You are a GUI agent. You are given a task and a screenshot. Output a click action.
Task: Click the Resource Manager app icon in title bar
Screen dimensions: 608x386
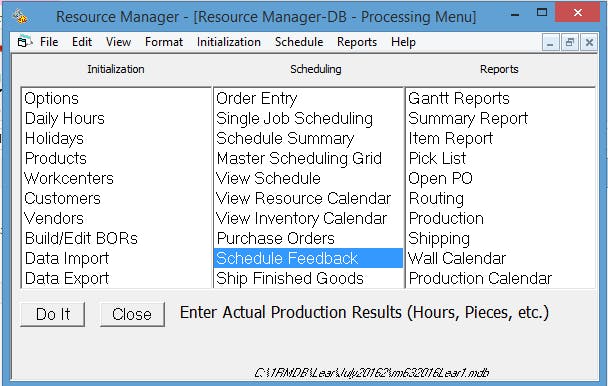pyautogui.click(x=19, y=16)
